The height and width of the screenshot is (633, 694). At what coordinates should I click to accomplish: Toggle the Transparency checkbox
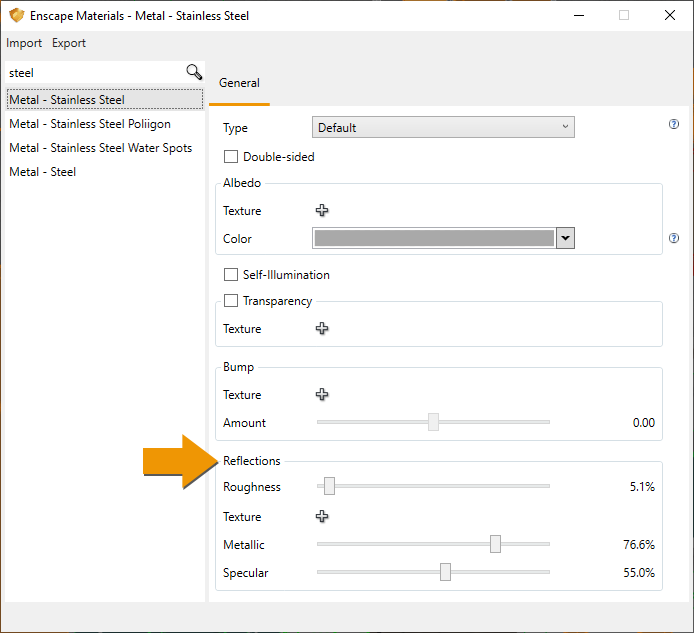[231, 301]
